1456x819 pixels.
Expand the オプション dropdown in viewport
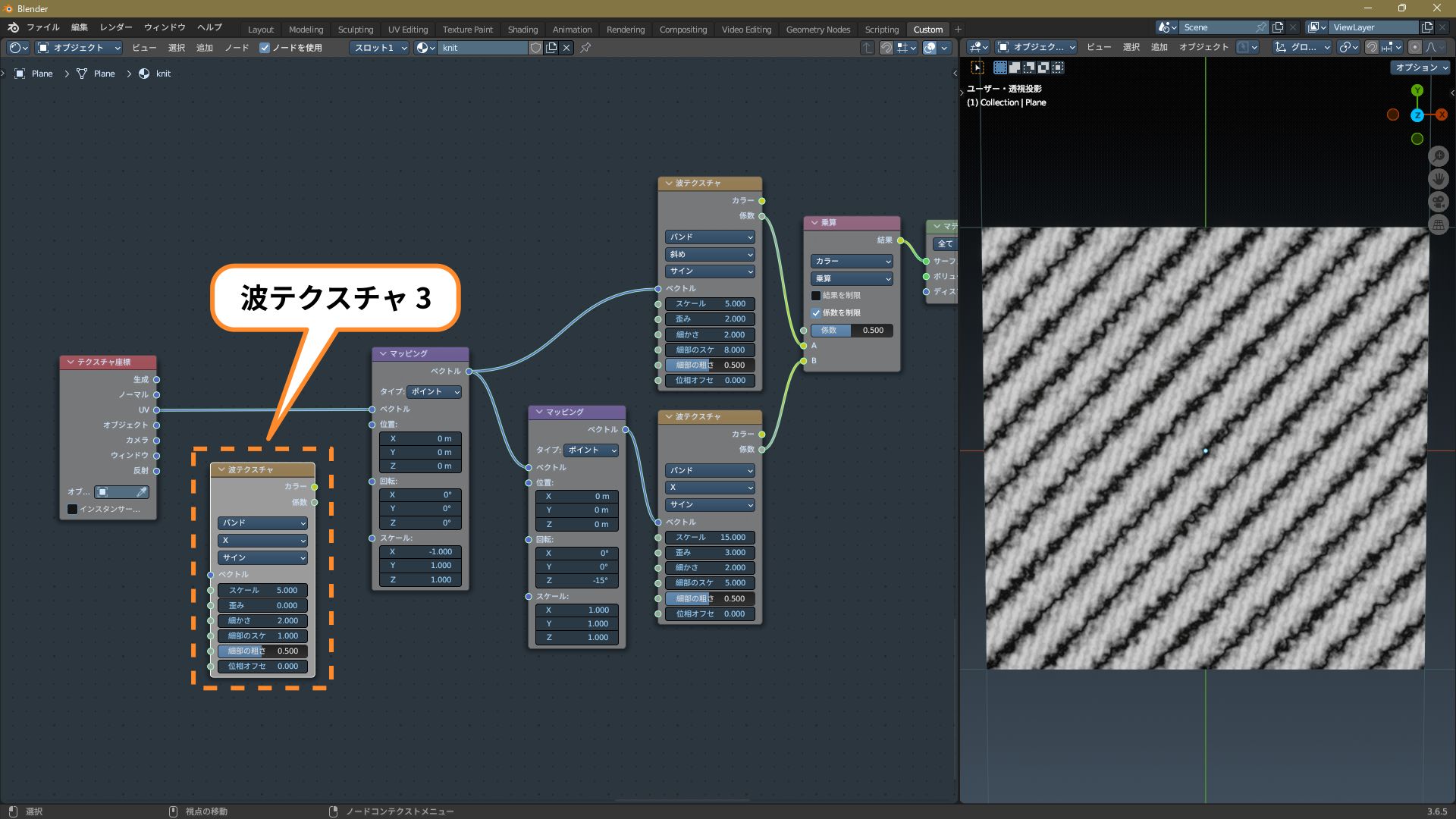tap(1421, 67)
